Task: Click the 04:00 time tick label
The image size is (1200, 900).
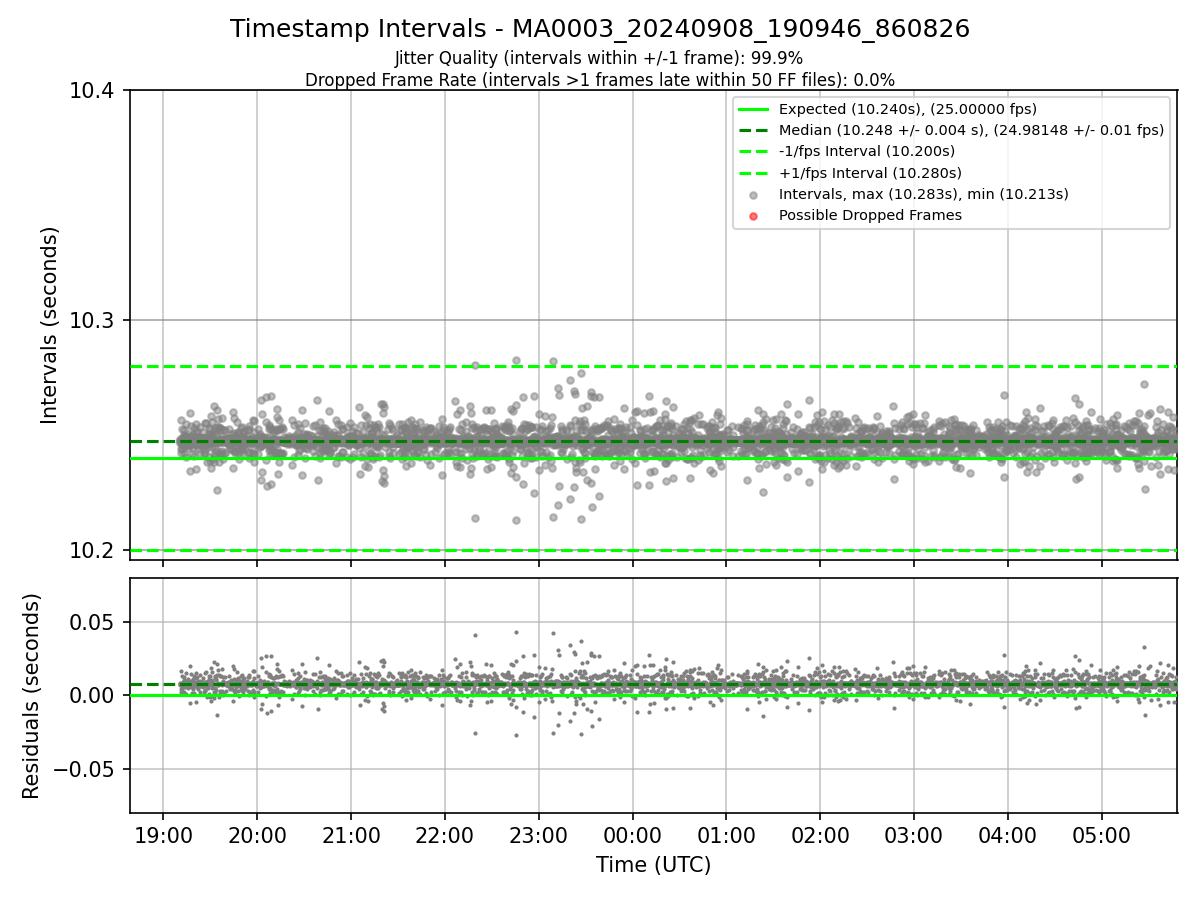Action: (1007, 834)
